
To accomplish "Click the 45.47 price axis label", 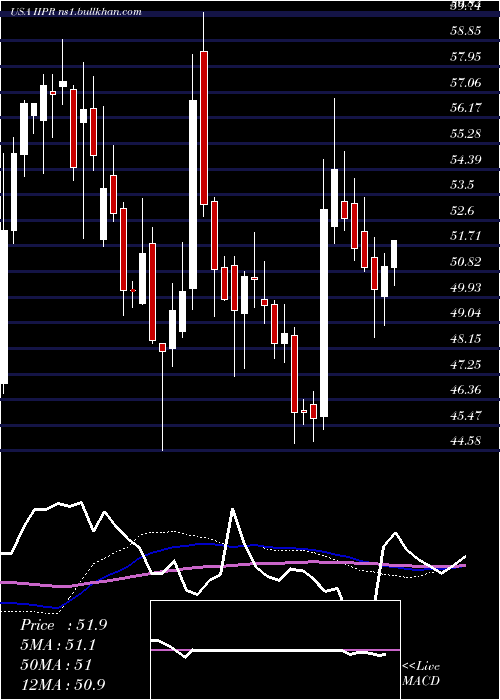I will click(x=467, y=415).
